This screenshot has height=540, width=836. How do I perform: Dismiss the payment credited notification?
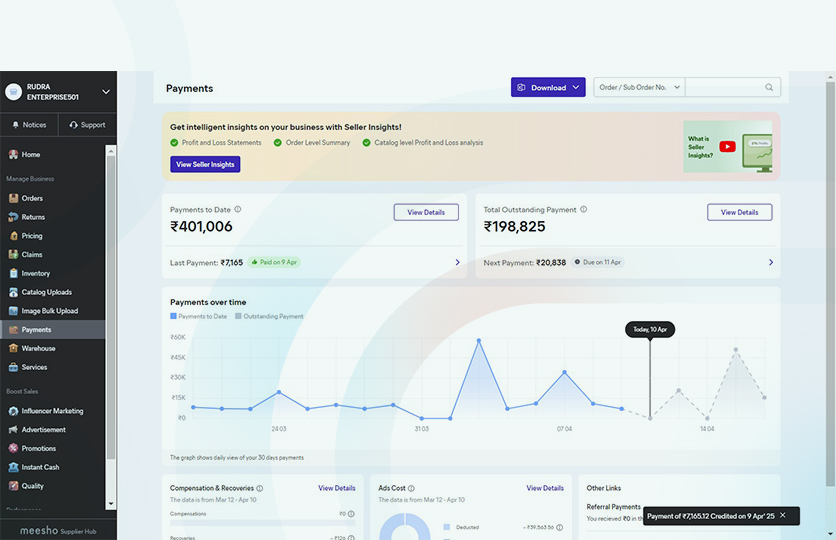coord(783,515)
